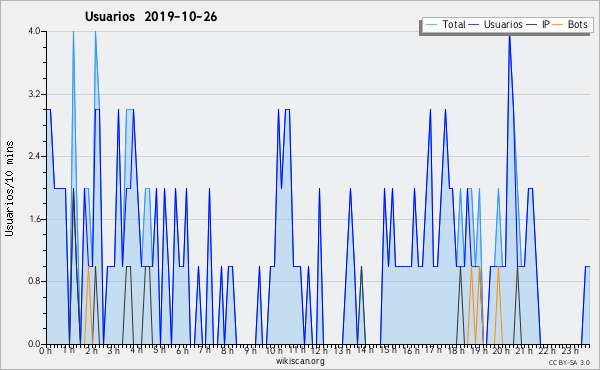Screen dimensions: 600x370
Task: Click the 2.4 y-axis value
Action: (x=34, y=156)
